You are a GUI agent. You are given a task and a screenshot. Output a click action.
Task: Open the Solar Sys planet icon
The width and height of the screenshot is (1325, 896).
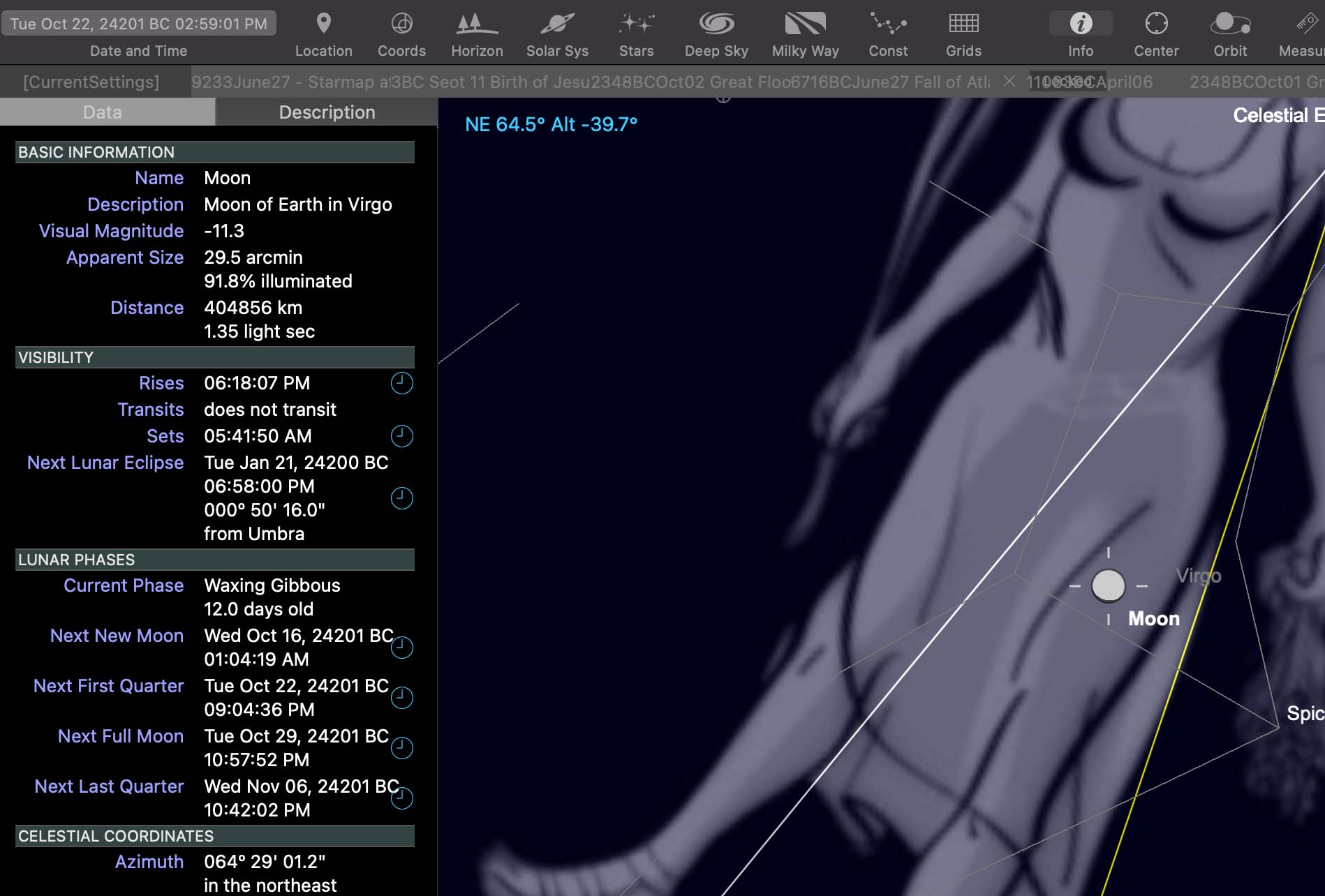click(x=557, y=24)
